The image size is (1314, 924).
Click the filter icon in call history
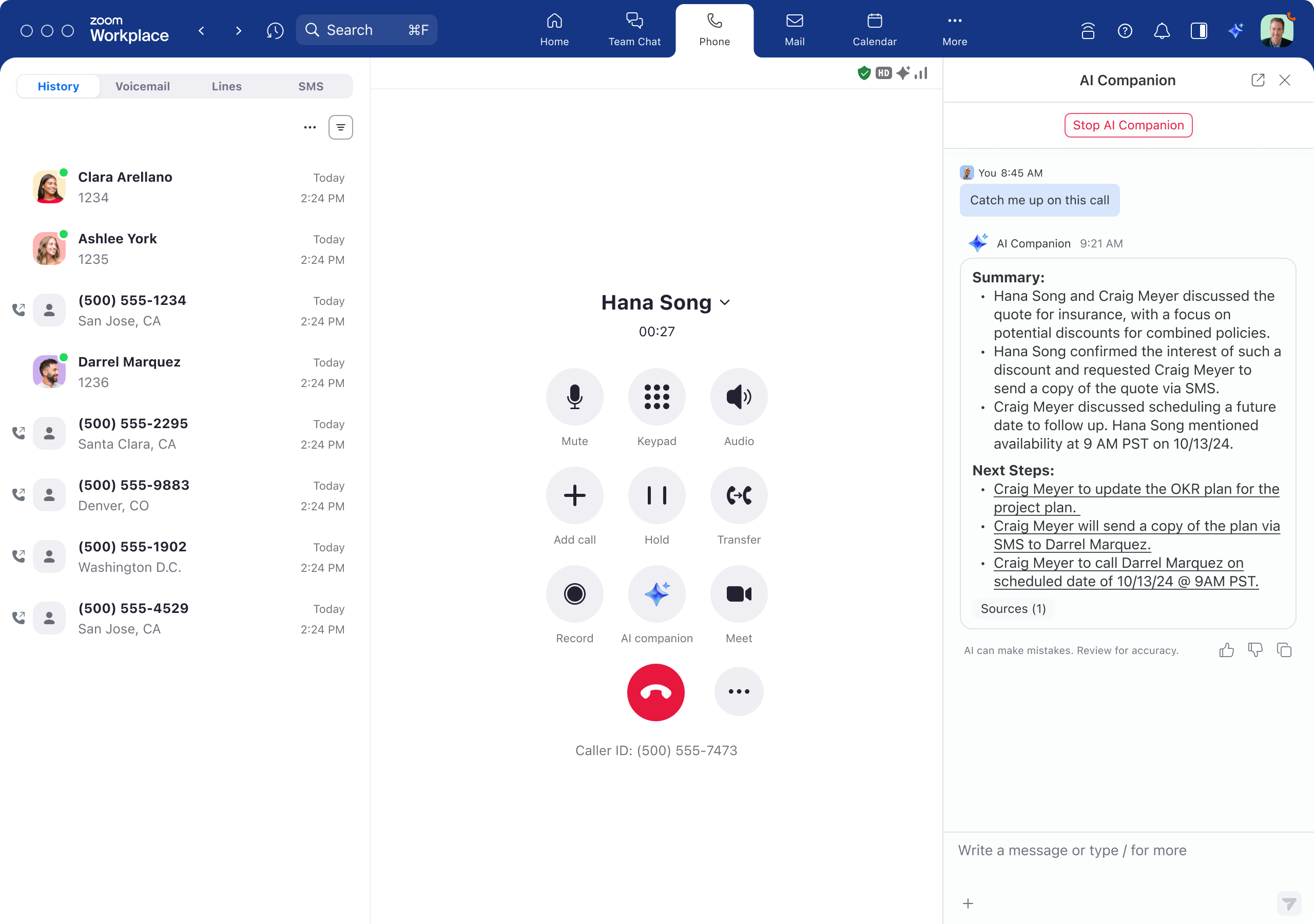[341, 127]
